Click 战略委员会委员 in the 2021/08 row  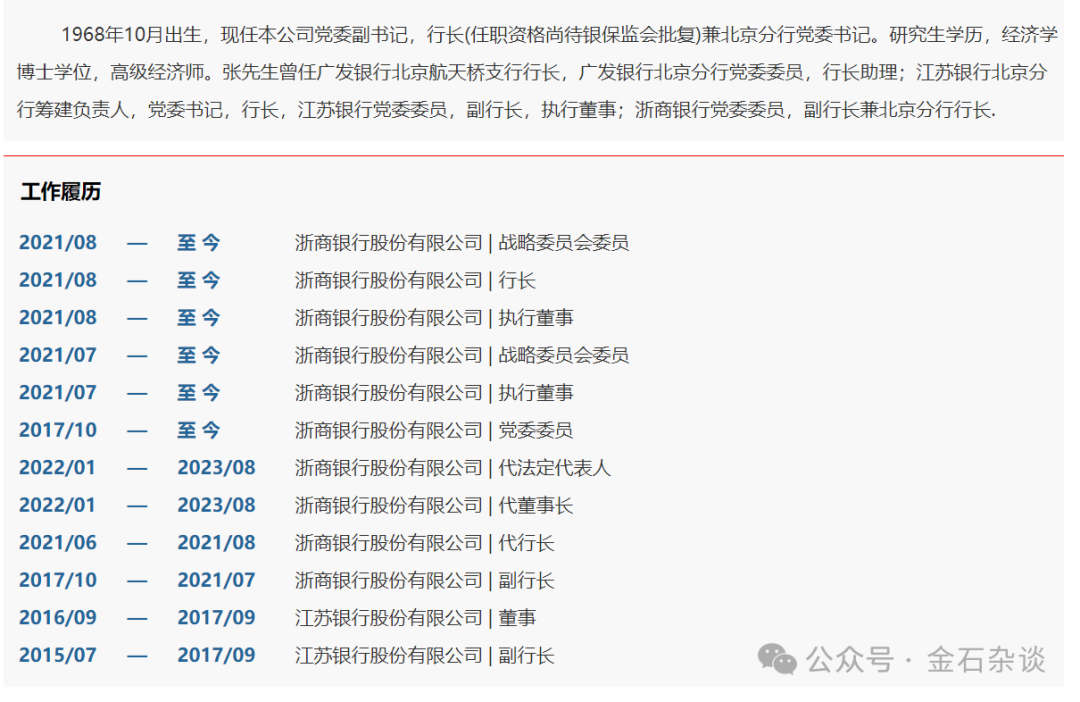click(x=563, y=242)
